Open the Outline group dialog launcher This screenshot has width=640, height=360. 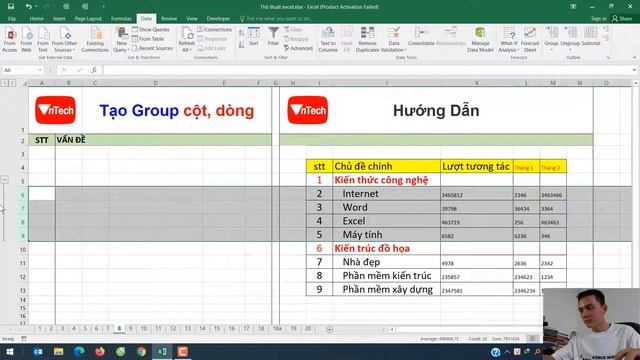[608, 58]
